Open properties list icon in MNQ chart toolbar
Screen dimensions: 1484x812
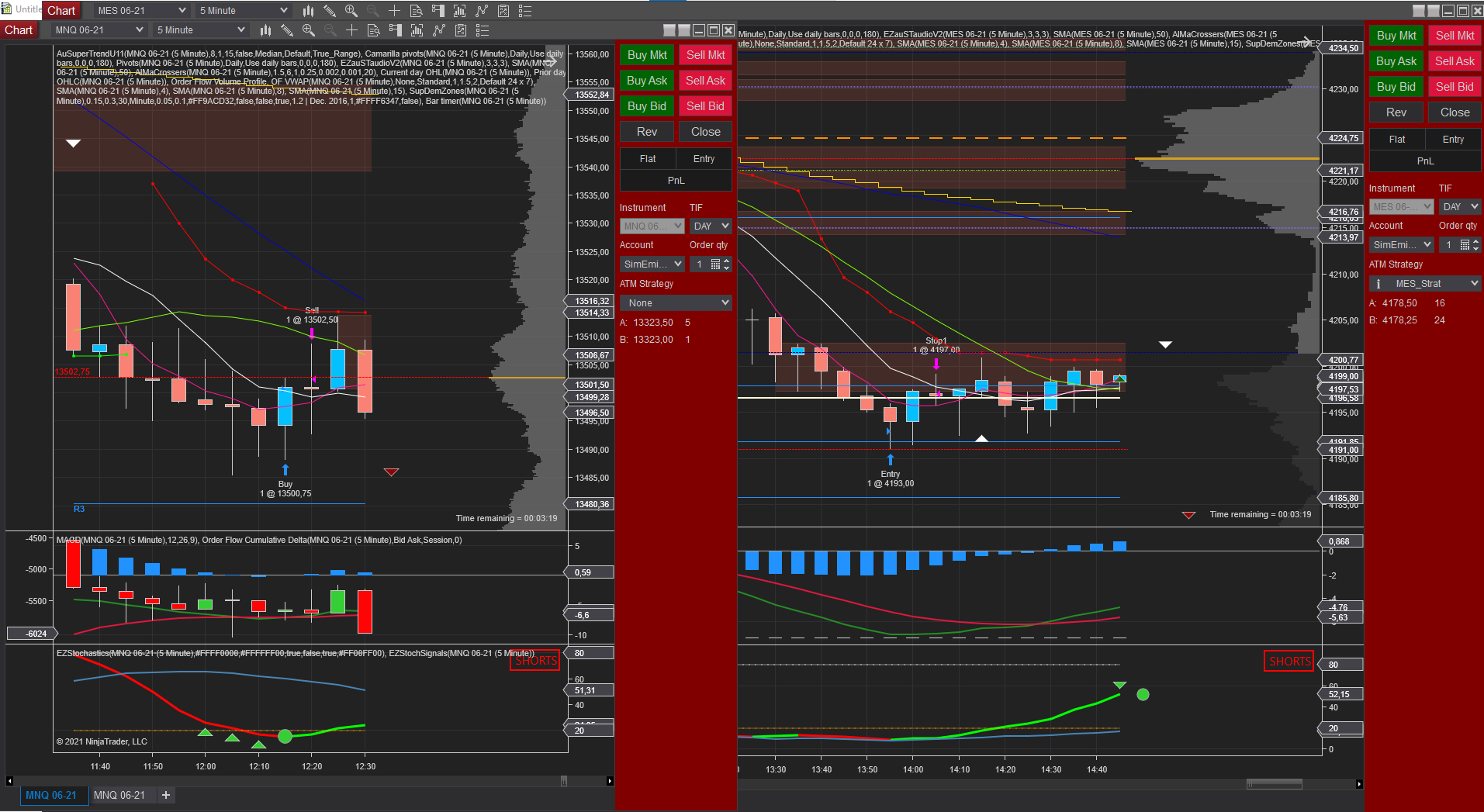pos(483,30)
